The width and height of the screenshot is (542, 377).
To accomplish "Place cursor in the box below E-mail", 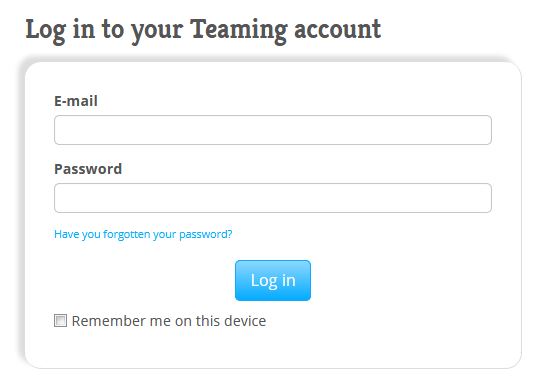I will tap(273, 130).
